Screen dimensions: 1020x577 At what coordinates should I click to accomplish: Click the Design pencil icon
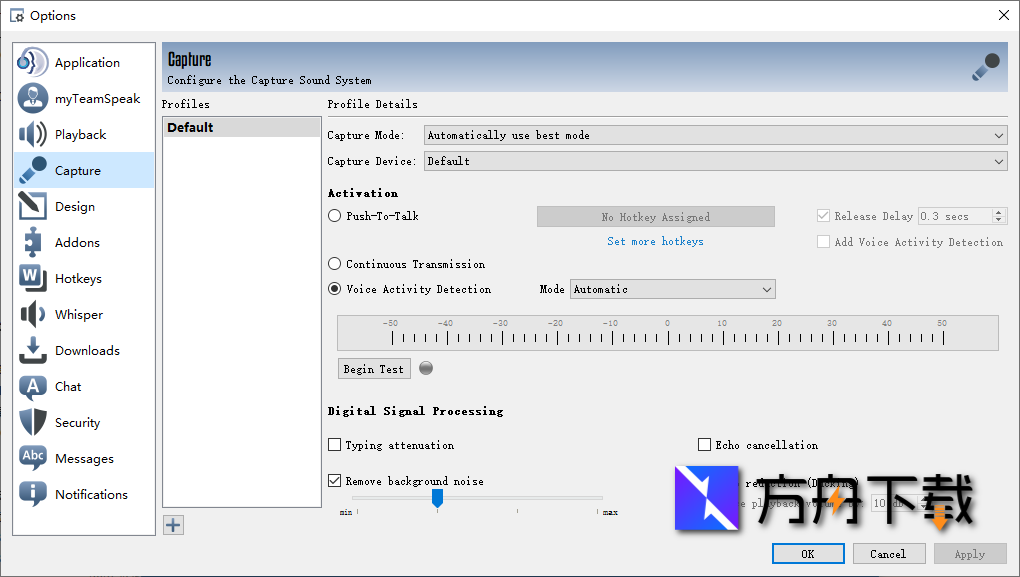[33, 206]
